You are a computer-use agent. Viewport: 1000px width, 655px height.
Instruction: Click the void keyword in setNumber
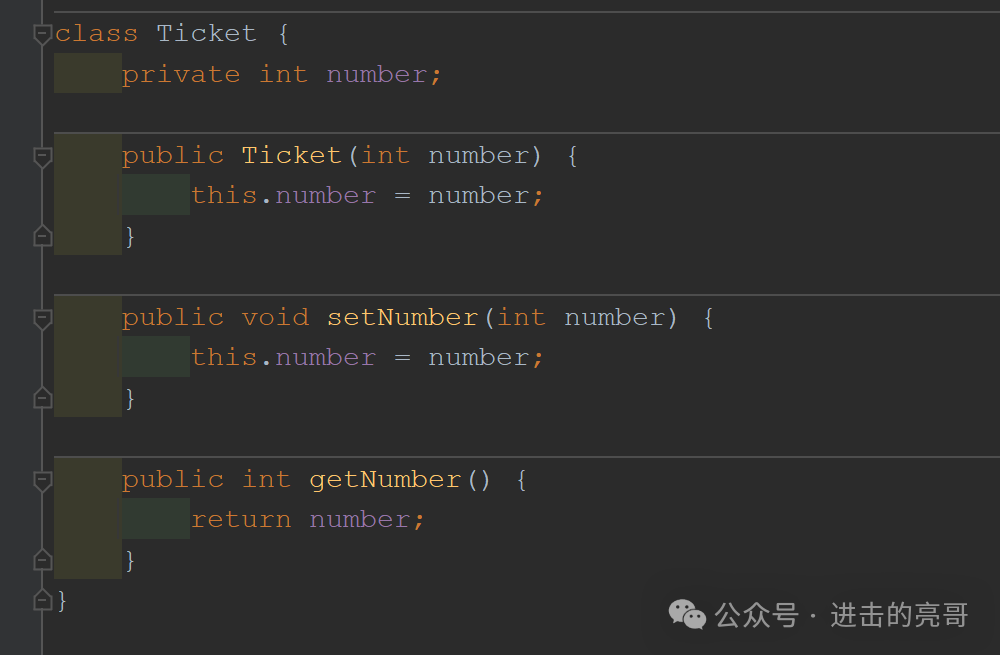[x=276, y=318]
